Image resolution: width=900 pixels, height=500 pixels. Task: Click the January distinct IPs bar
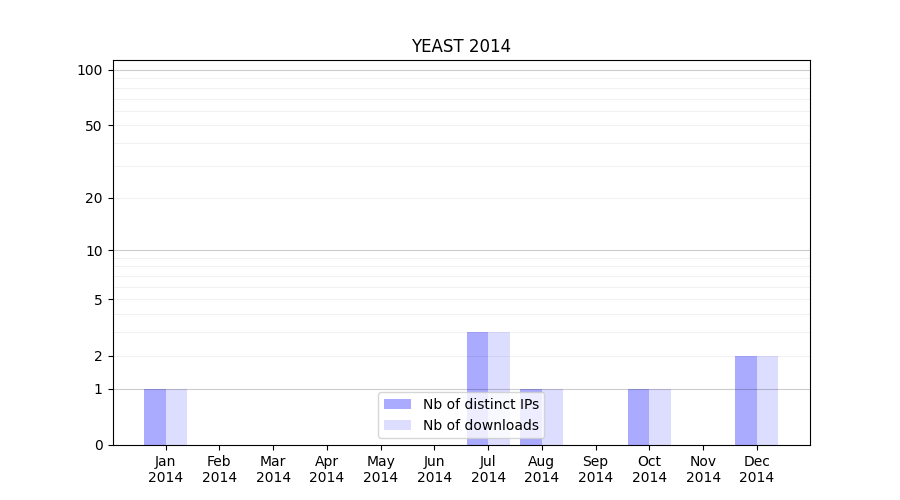[155, 417]
